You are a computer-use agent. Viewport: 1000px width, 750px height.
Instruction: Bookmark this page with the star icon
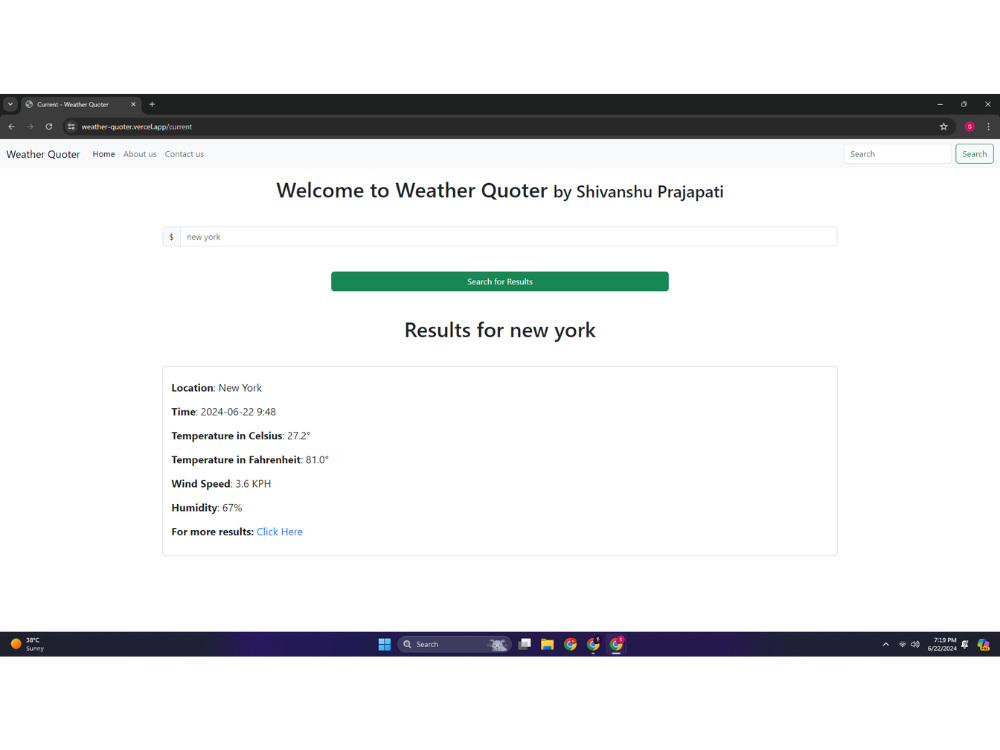[943, 126]
